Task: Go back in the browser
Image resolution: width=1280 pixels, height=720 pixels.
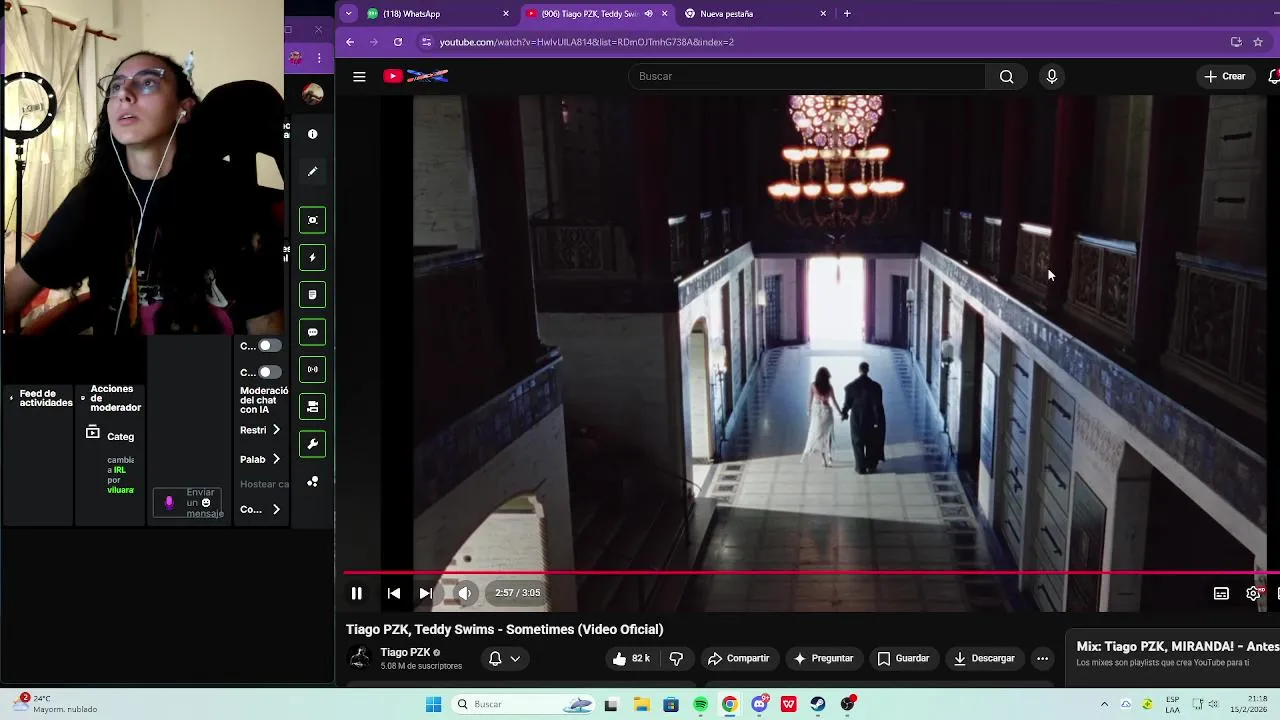Action: coord(350,42)
